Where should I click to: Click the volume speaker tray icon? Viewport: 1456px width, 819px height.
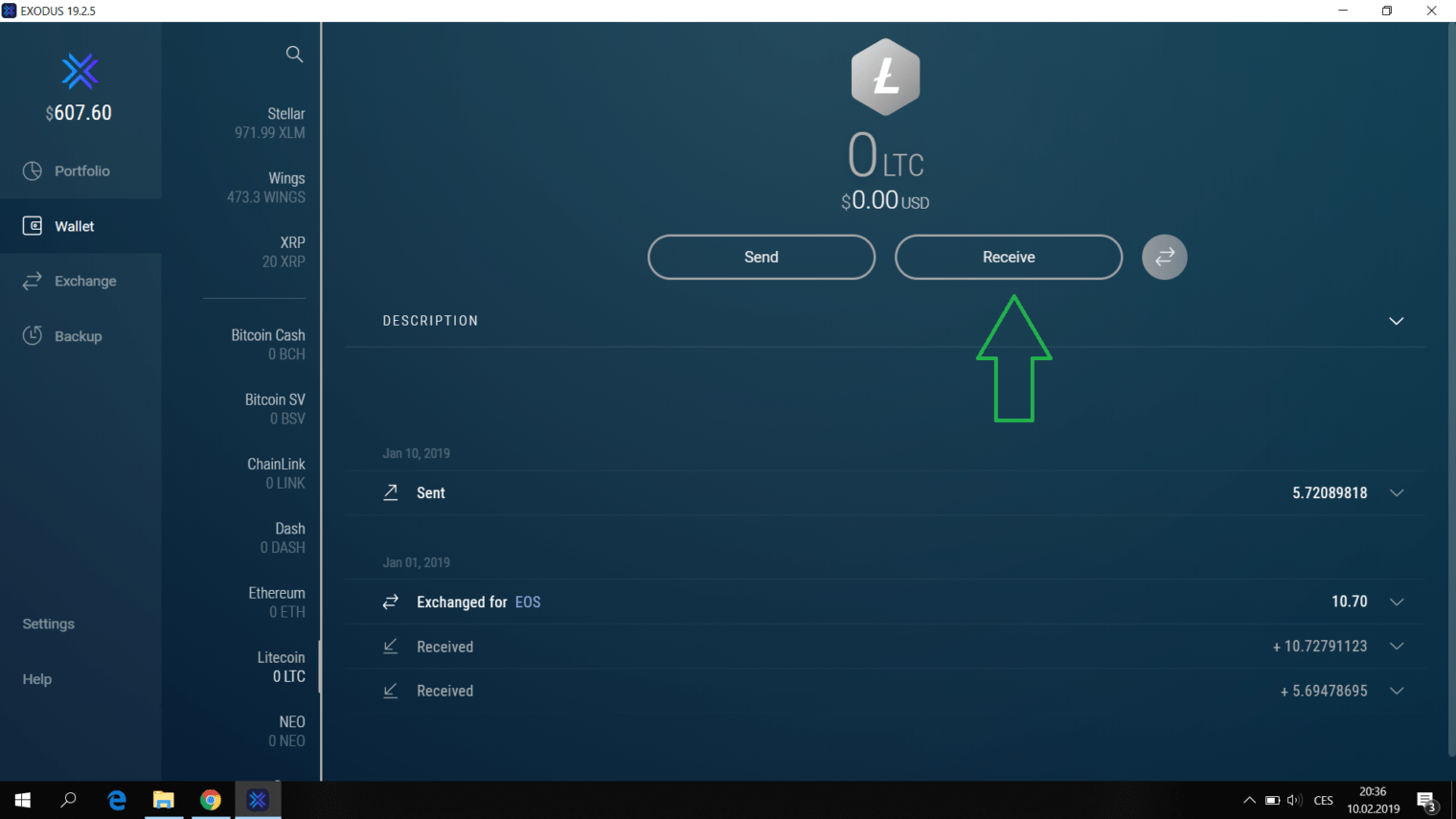coord(1294,800)
